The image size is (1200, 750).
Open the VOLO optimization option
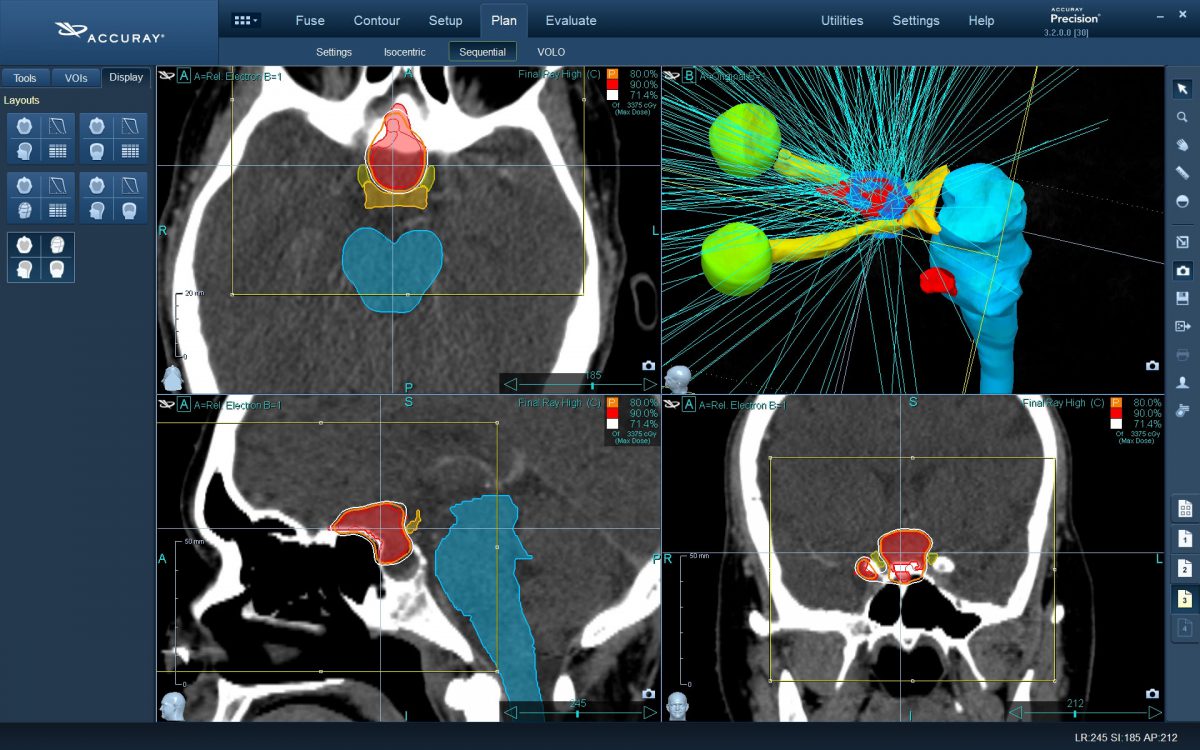pos(551,52)
